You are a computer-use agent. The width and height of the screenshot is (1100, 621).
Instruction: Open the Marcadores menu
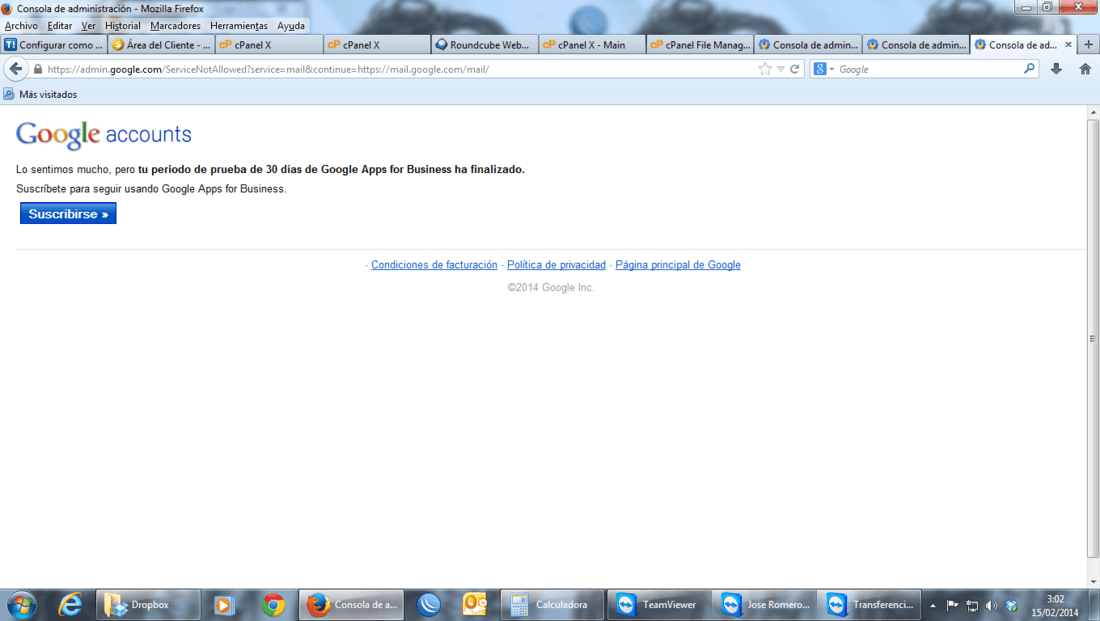point(175,25)
